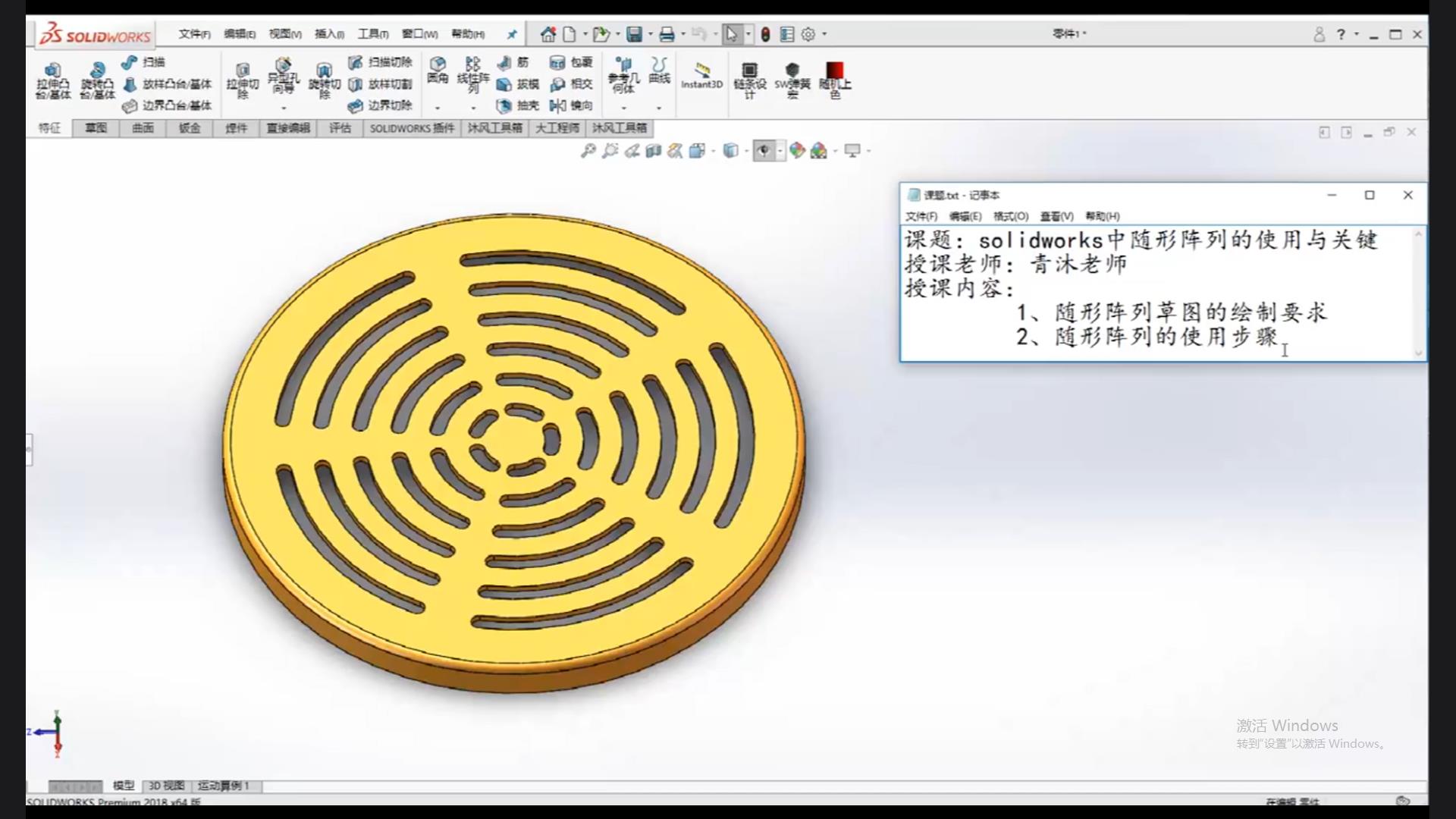
Task: Select the 抽壳 shell tool
Action: click(517, 105)
